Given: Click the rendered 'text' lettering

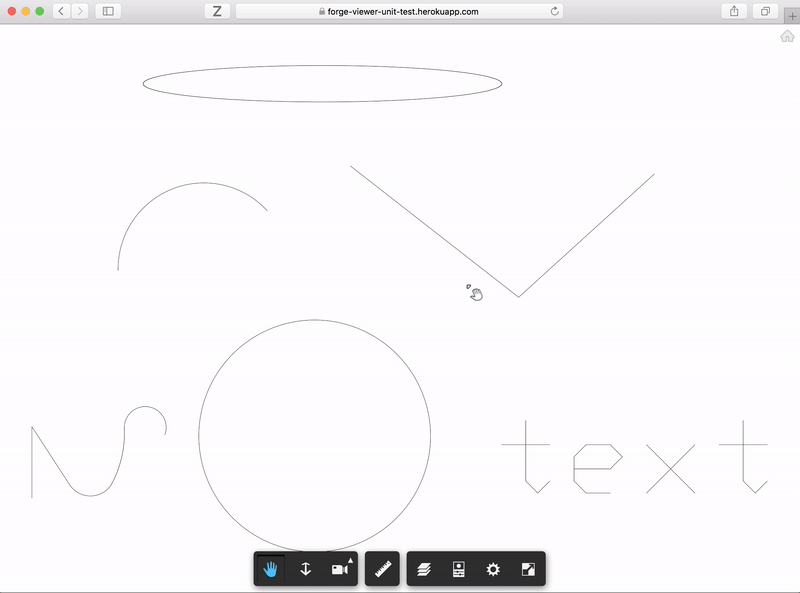Looking at the screenshot, I should tap(634, 457).
